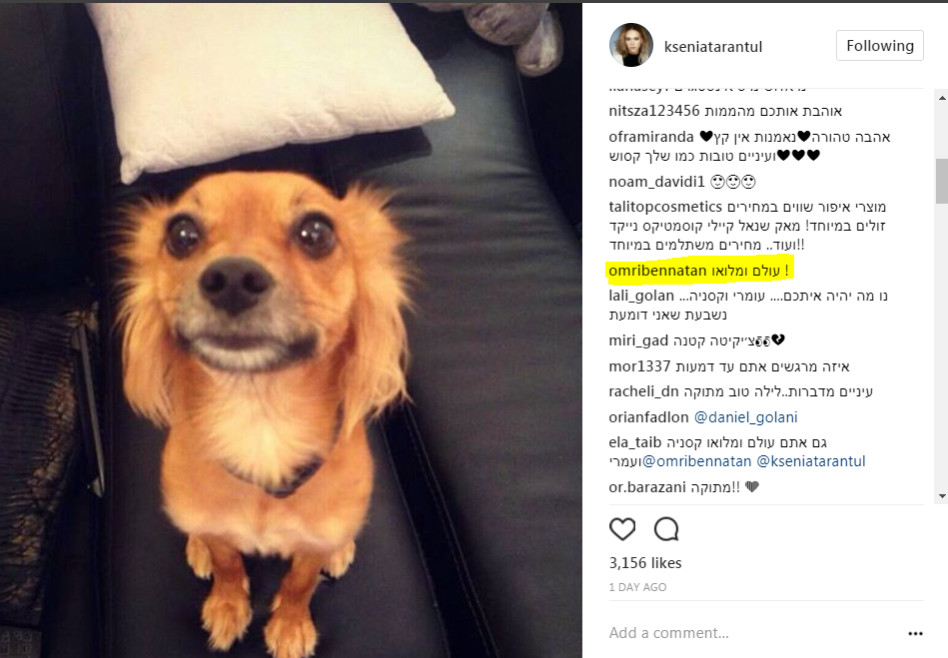Click the comments scrollbar up arrow
Viewport: 948px width, 658px height.
point(942,97)
